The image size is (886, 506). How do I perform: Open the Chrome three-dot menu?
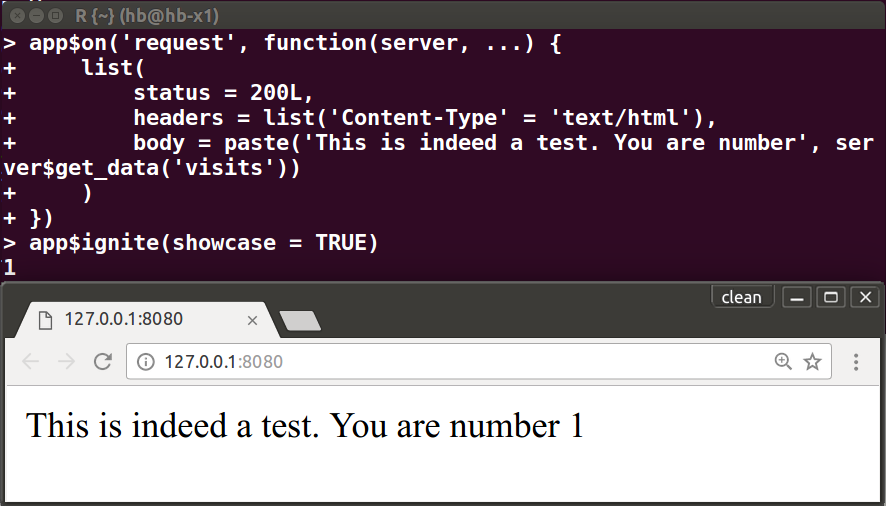(856, 362)
